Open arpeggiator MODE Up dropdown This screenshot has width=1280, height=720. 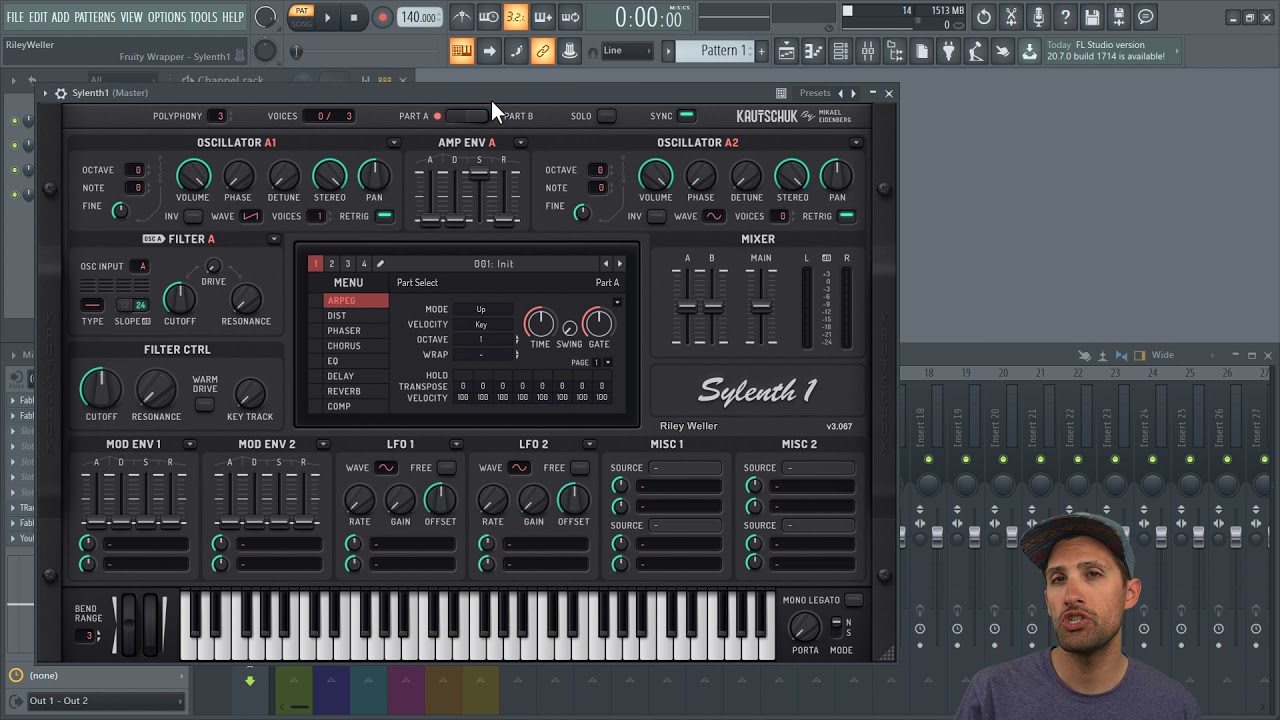tap(484, 309)
